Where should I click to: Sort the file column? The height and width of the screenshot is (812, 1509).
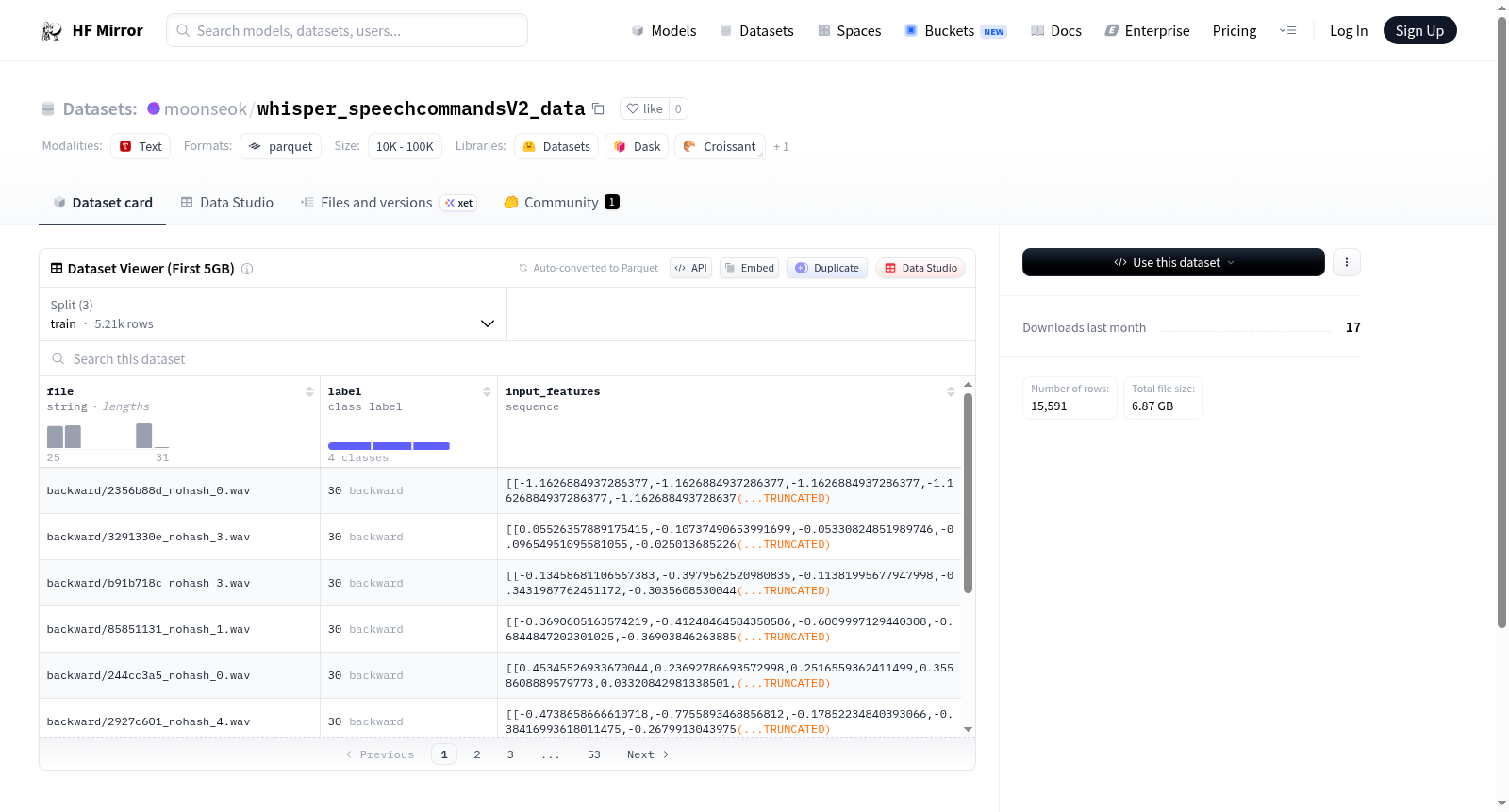point(309,391)
